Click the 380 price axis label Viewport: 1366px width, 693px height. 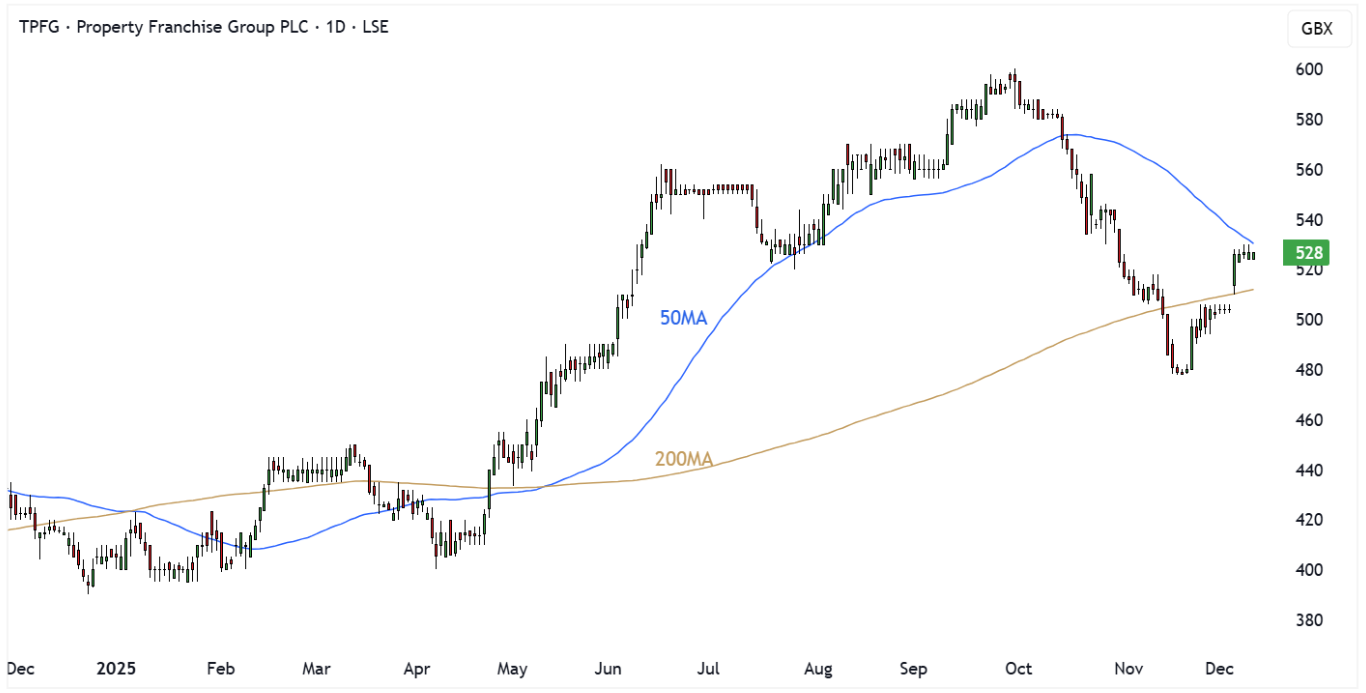click(x=1310, y=620)
